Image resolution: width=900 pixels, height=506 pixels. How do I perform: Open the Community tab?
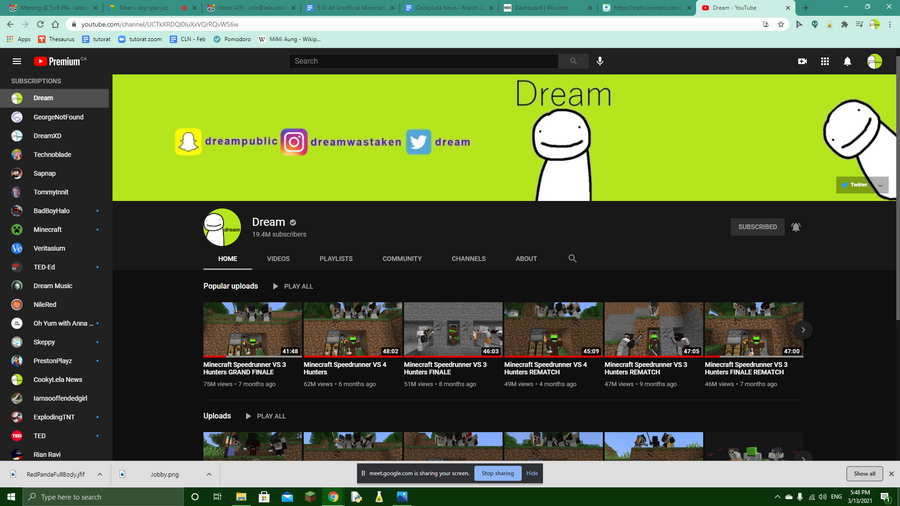point(402,259)
